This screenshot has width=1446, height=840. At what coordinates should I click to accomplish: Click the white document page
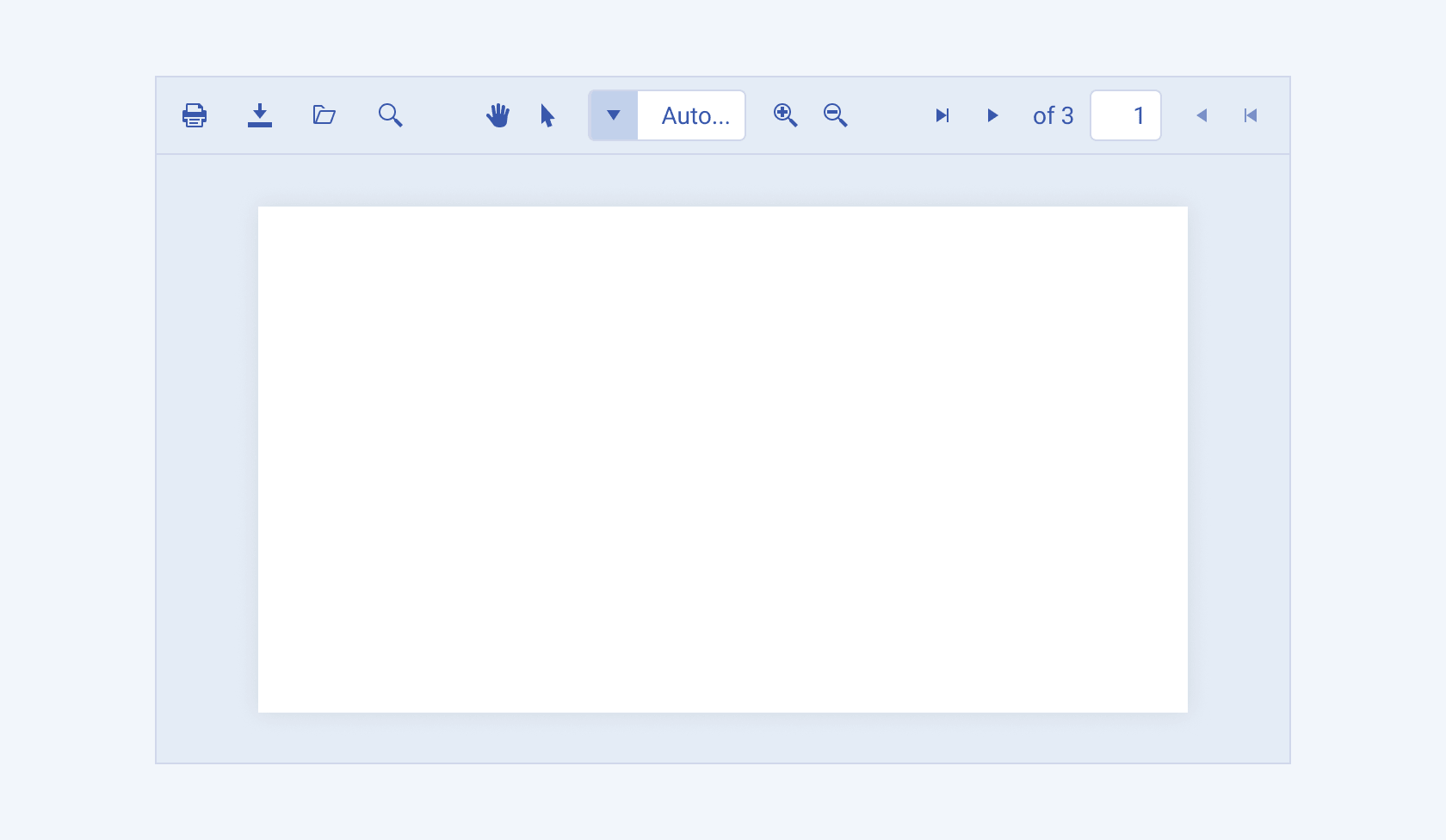(x=723, y=460)
